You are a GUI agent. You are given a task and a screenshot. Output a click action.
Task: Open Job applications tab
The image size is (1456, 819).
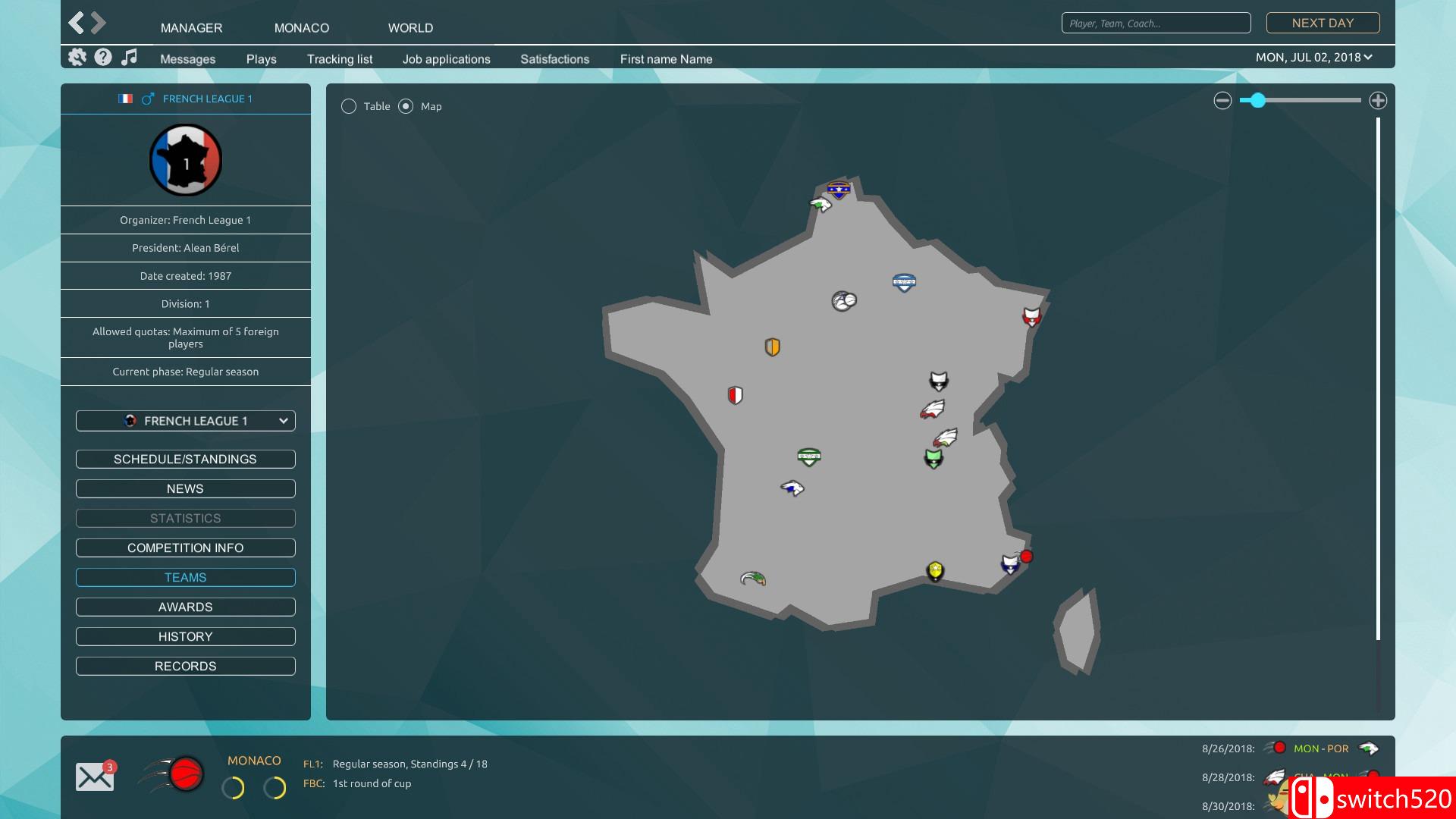(446, 59)
